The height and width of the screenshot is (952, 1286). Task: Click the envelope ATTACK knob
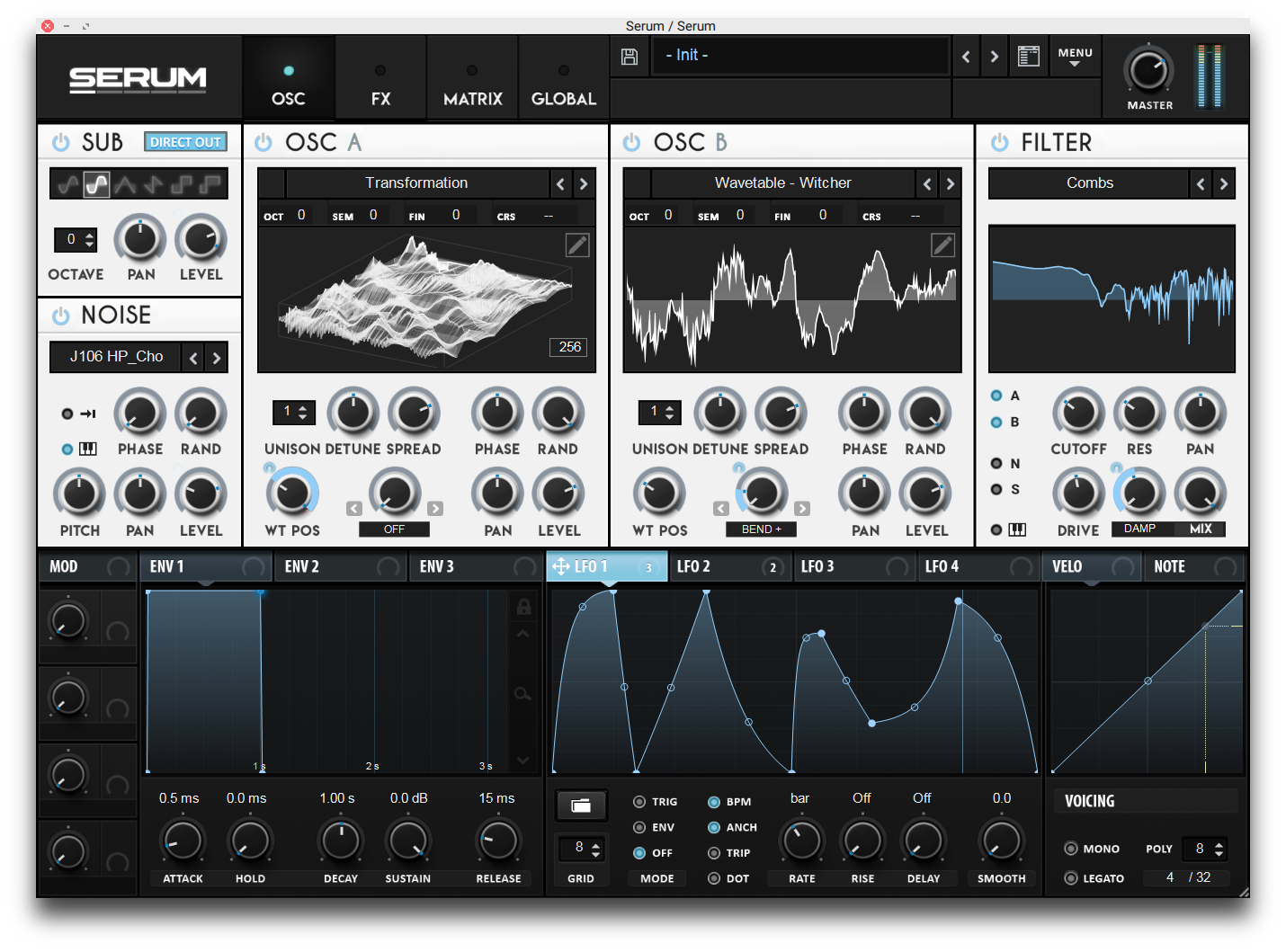[x=183, y=841]
